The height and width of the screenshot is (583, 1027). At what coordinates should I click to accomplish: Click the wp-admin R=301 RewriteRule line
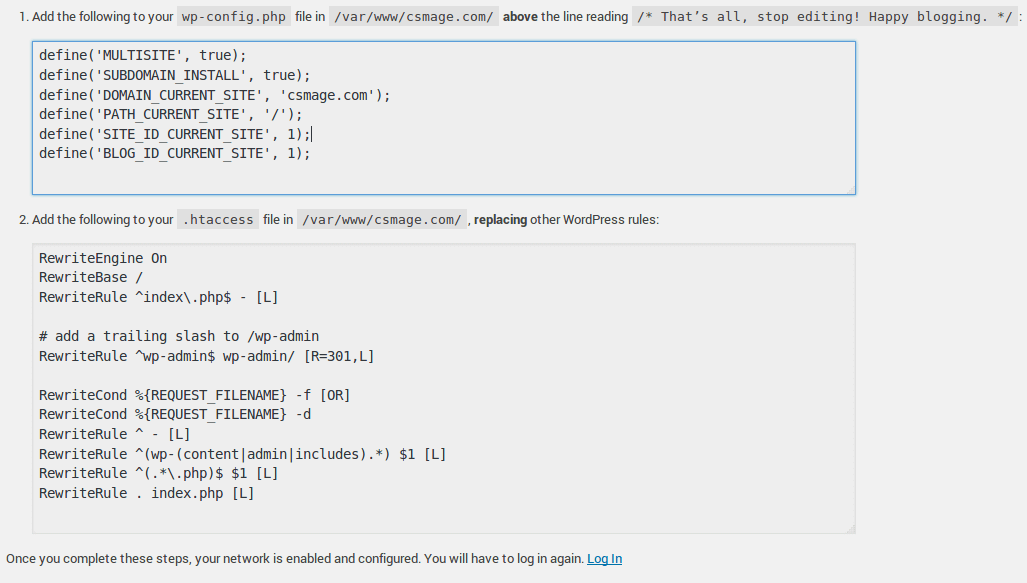(x=206, y=356)
